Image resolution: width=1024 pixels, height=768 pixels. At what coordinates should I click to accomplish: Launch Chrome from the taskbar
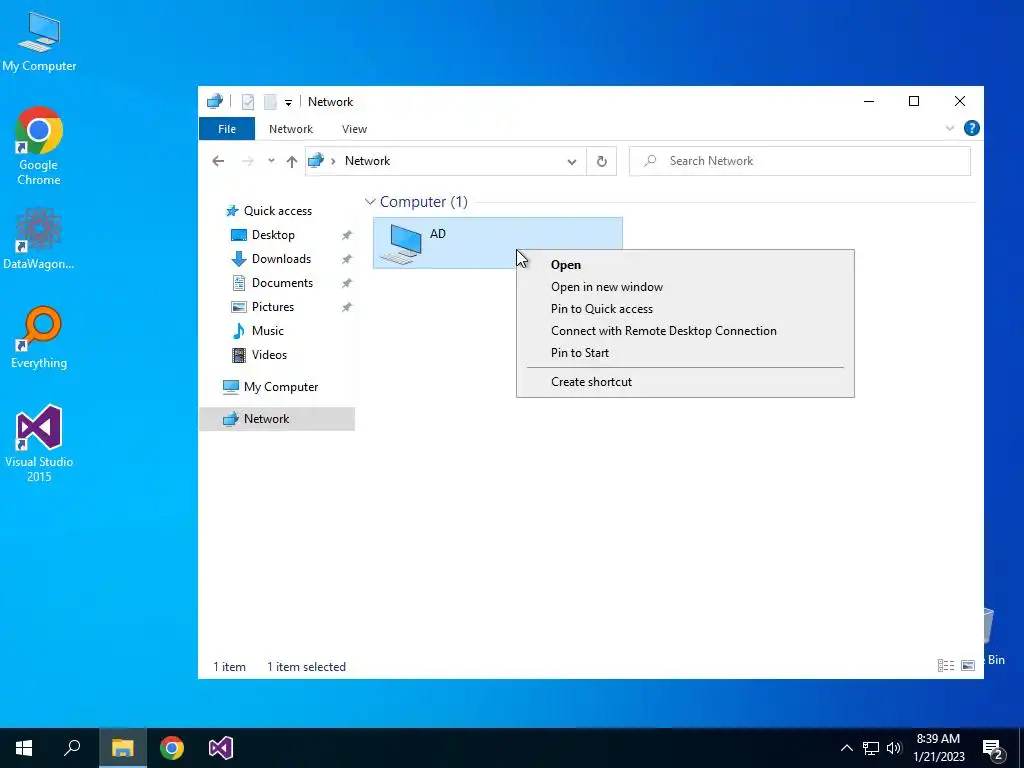pyautogui.click(x=172, y=748)
